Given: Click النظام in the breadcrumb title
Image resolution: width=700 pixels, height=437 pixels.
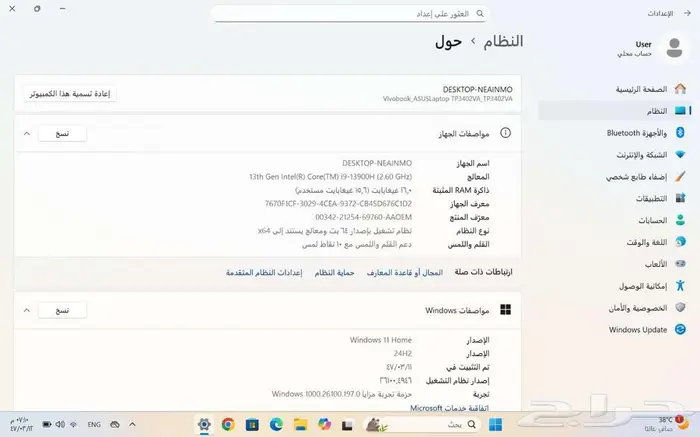Looking at the screenshot, I should click(503, 41).
